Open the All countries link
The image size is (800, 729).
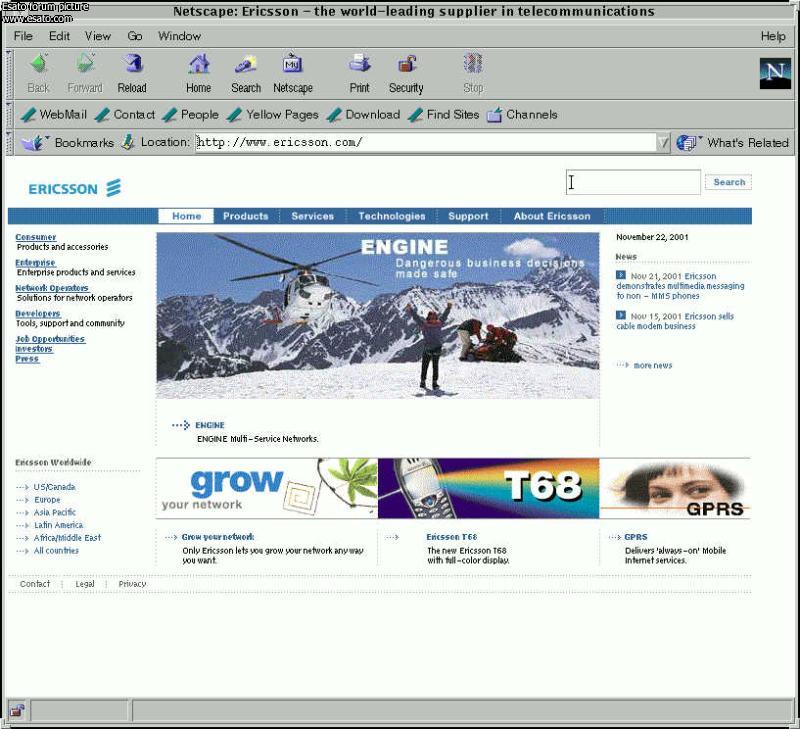pos(56,550)
